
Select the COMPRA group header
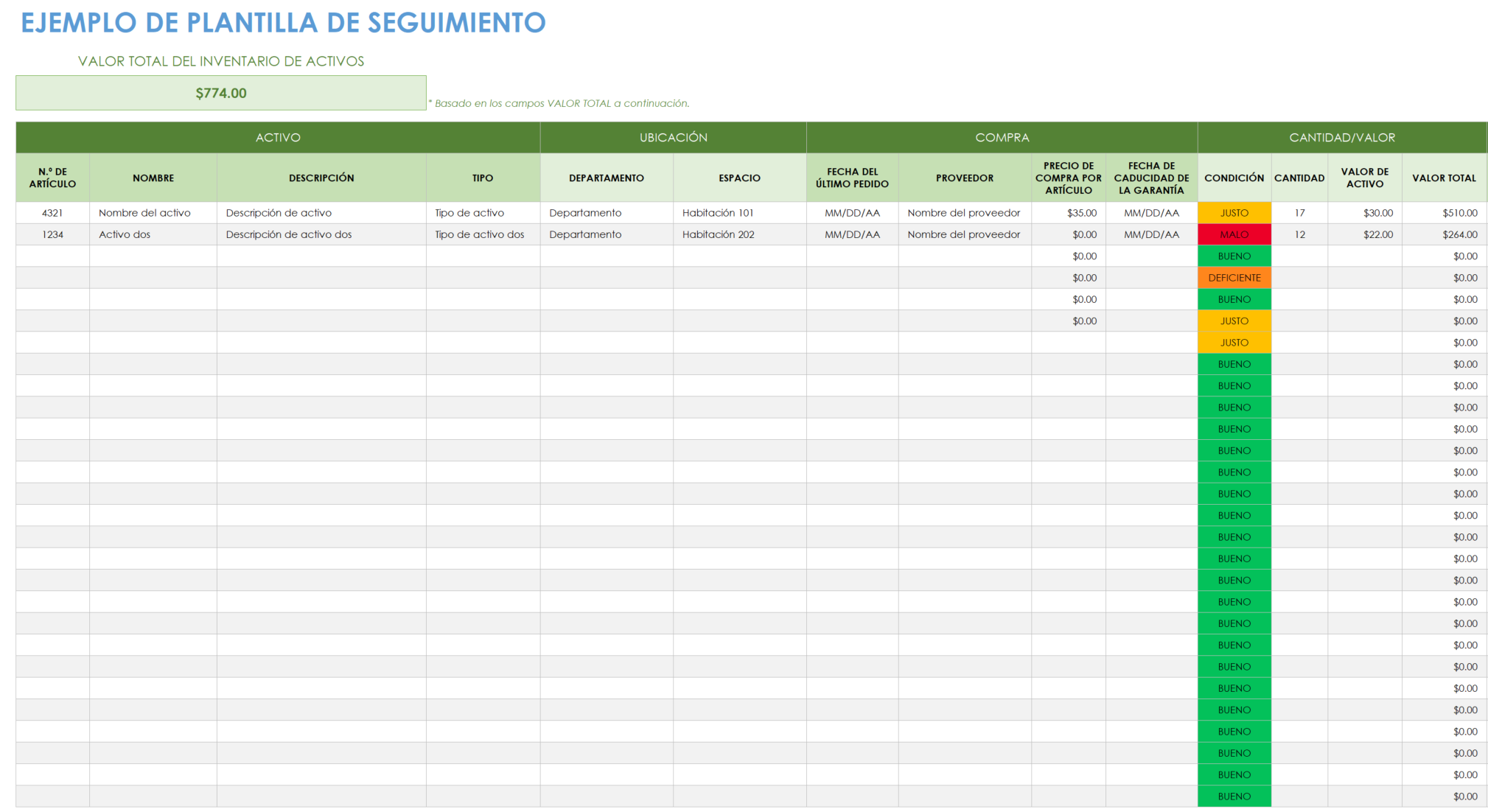point(1002,137)
